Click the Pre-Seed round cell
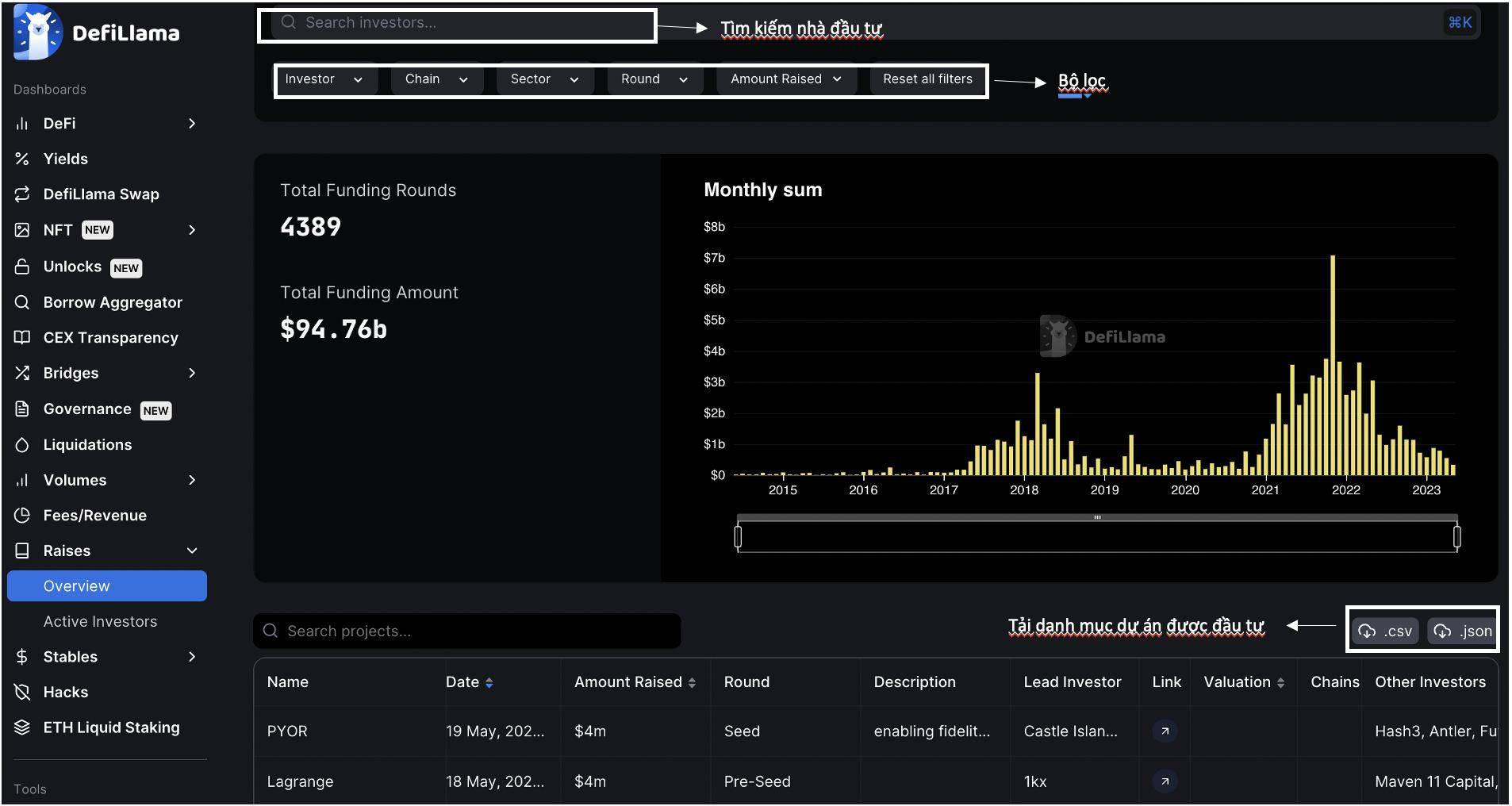The width and height of the screenshot is (1512, 806). [757, 781]
